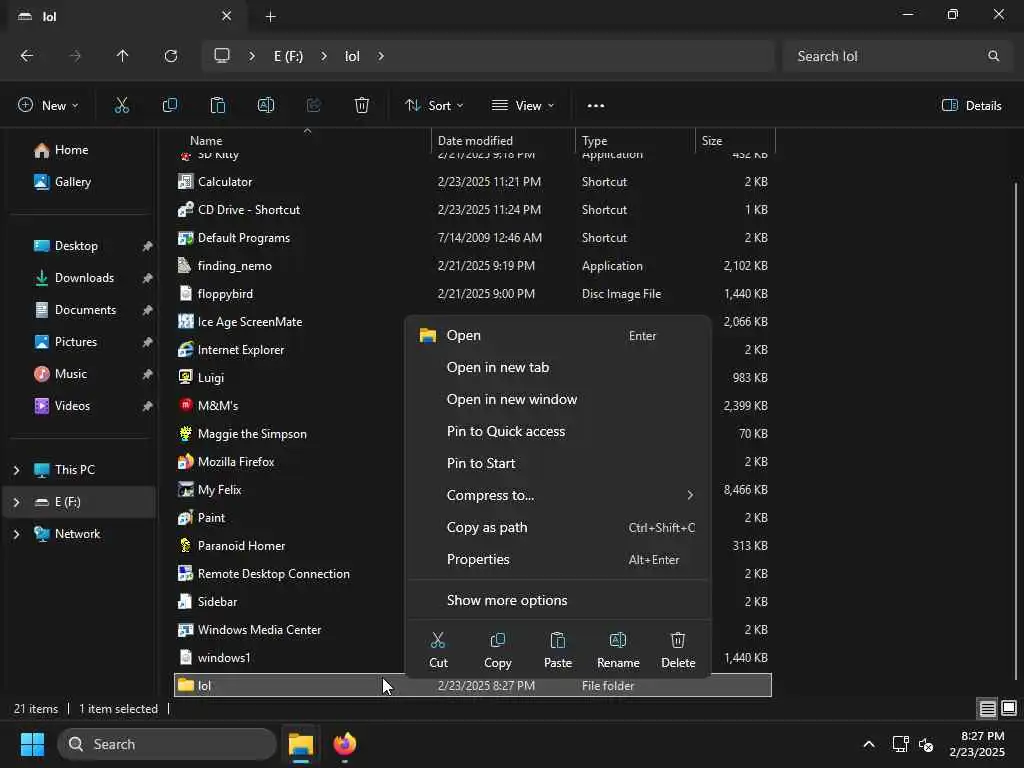The width and height of the screenshot is (1024, 768).
Task: Click the vertical scrollbar of file list
Action: (x=1016, y=431)
